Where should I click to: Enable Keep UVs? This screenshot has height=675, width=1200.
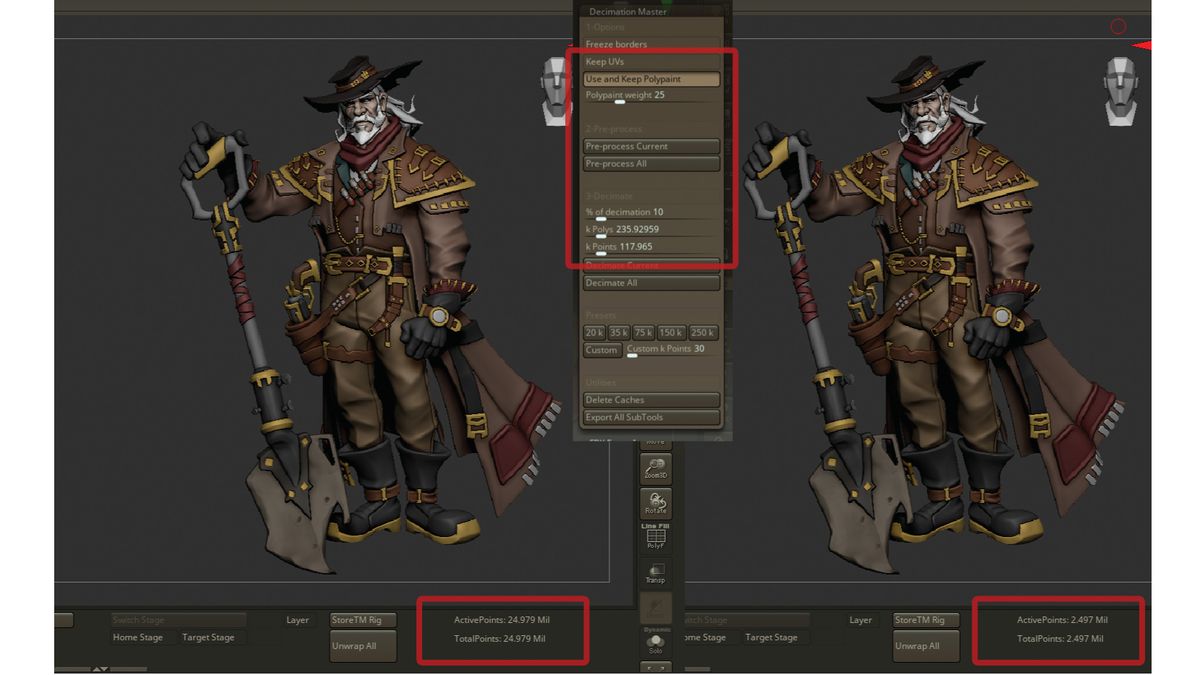tap(649, 60)
